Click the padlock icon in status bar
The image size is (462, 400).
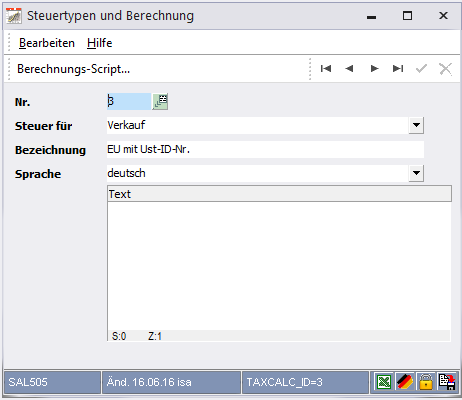coord(426,381)
